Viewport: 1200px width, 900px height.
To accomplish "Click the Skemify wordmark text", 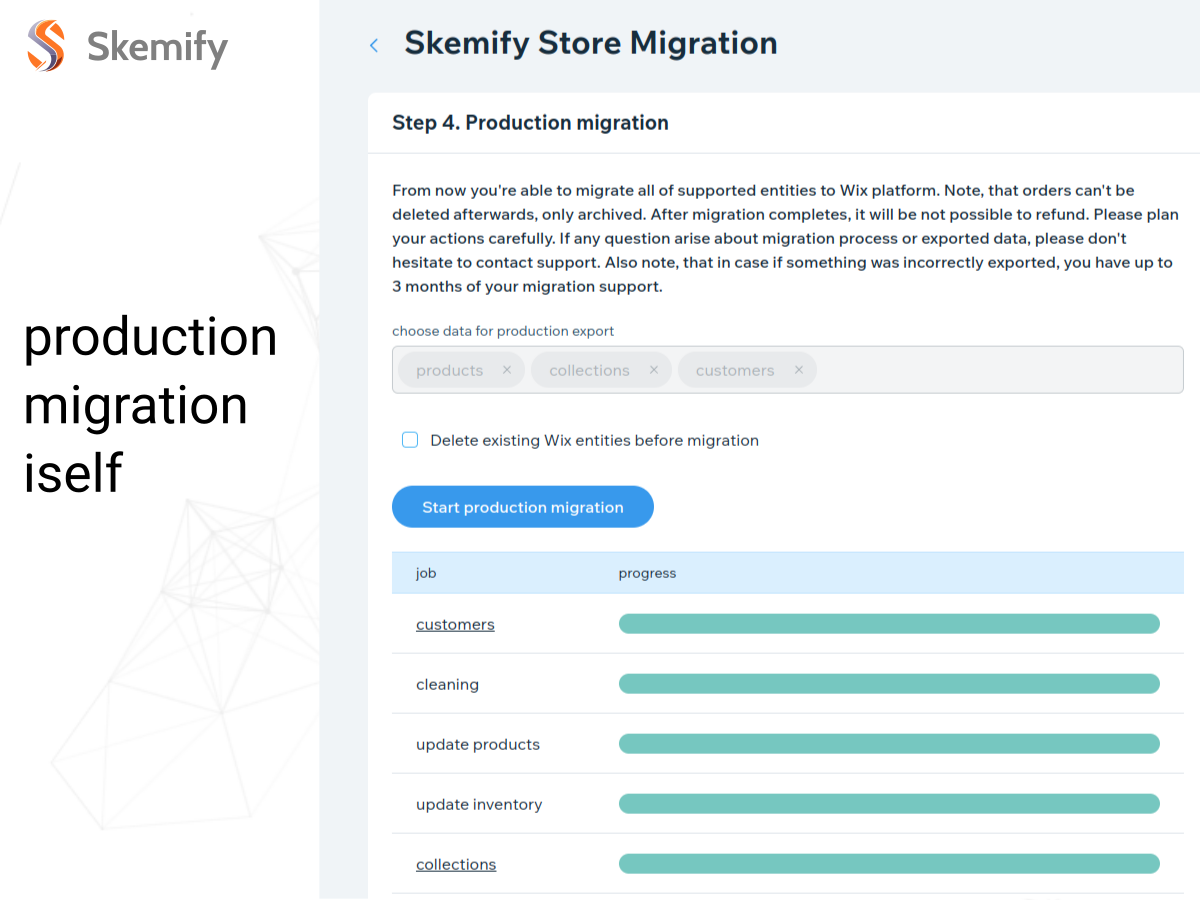I will [157, 47].
